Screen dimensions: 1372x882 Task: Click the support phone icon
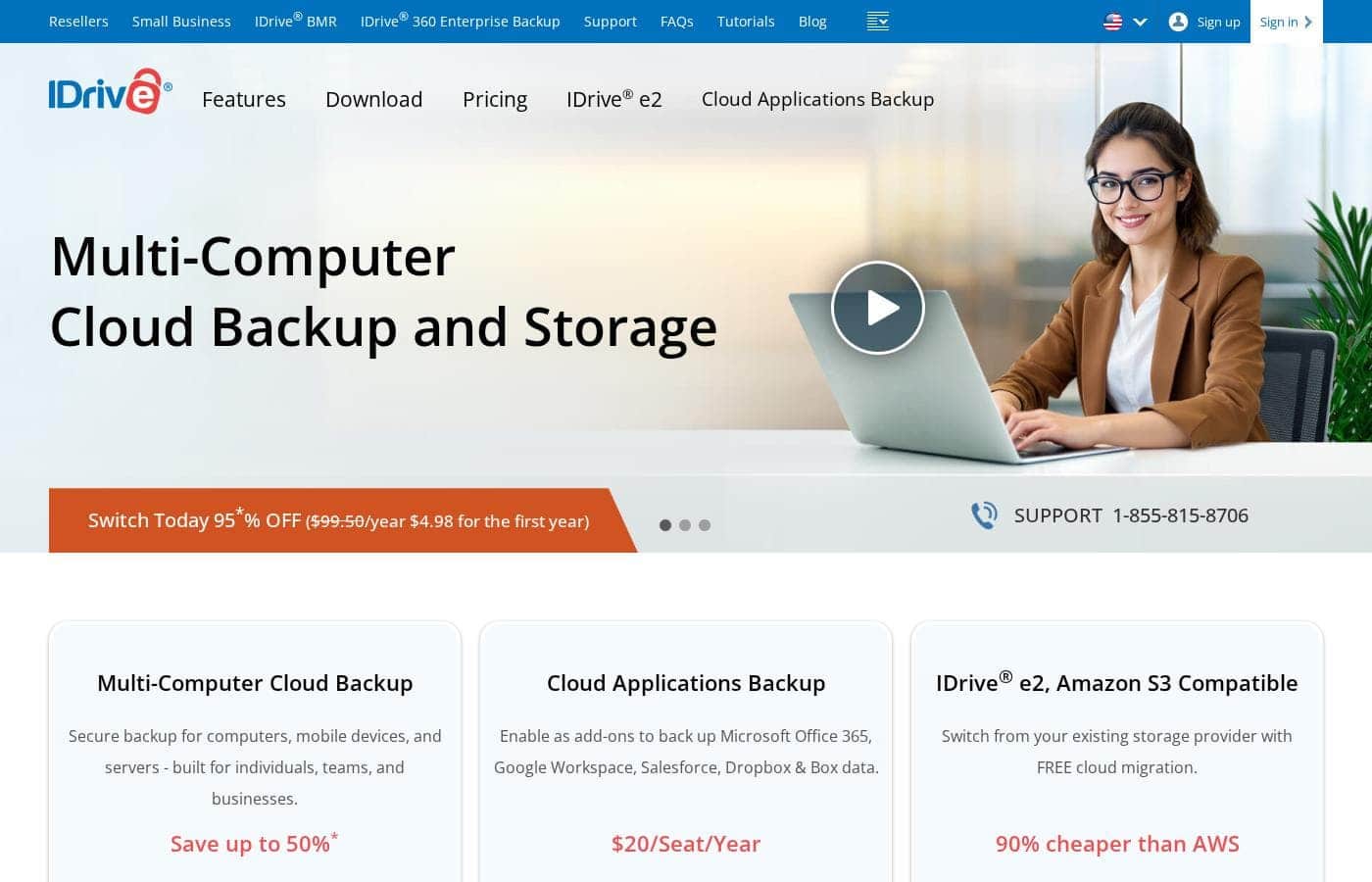984,515
